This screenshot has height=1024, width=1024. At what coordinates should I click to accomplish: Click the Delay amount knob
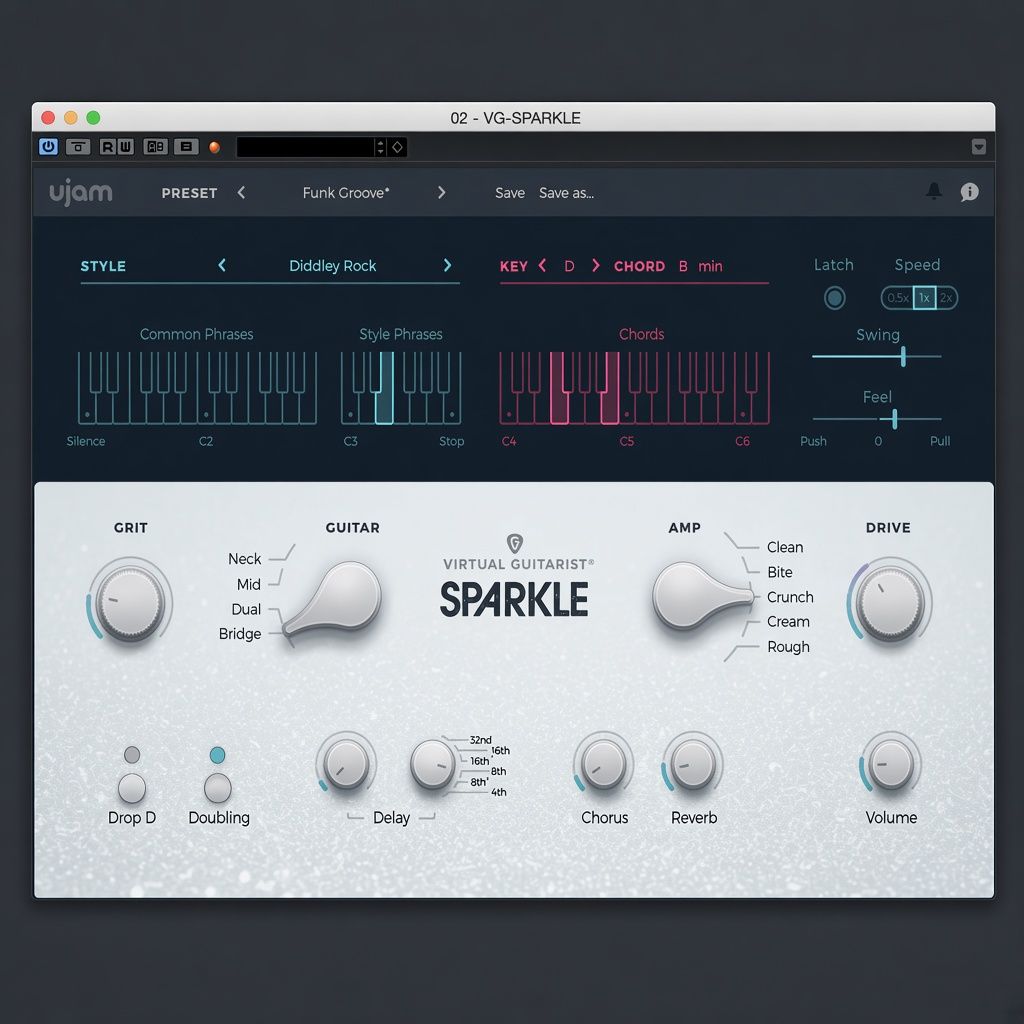coord(346,763)
